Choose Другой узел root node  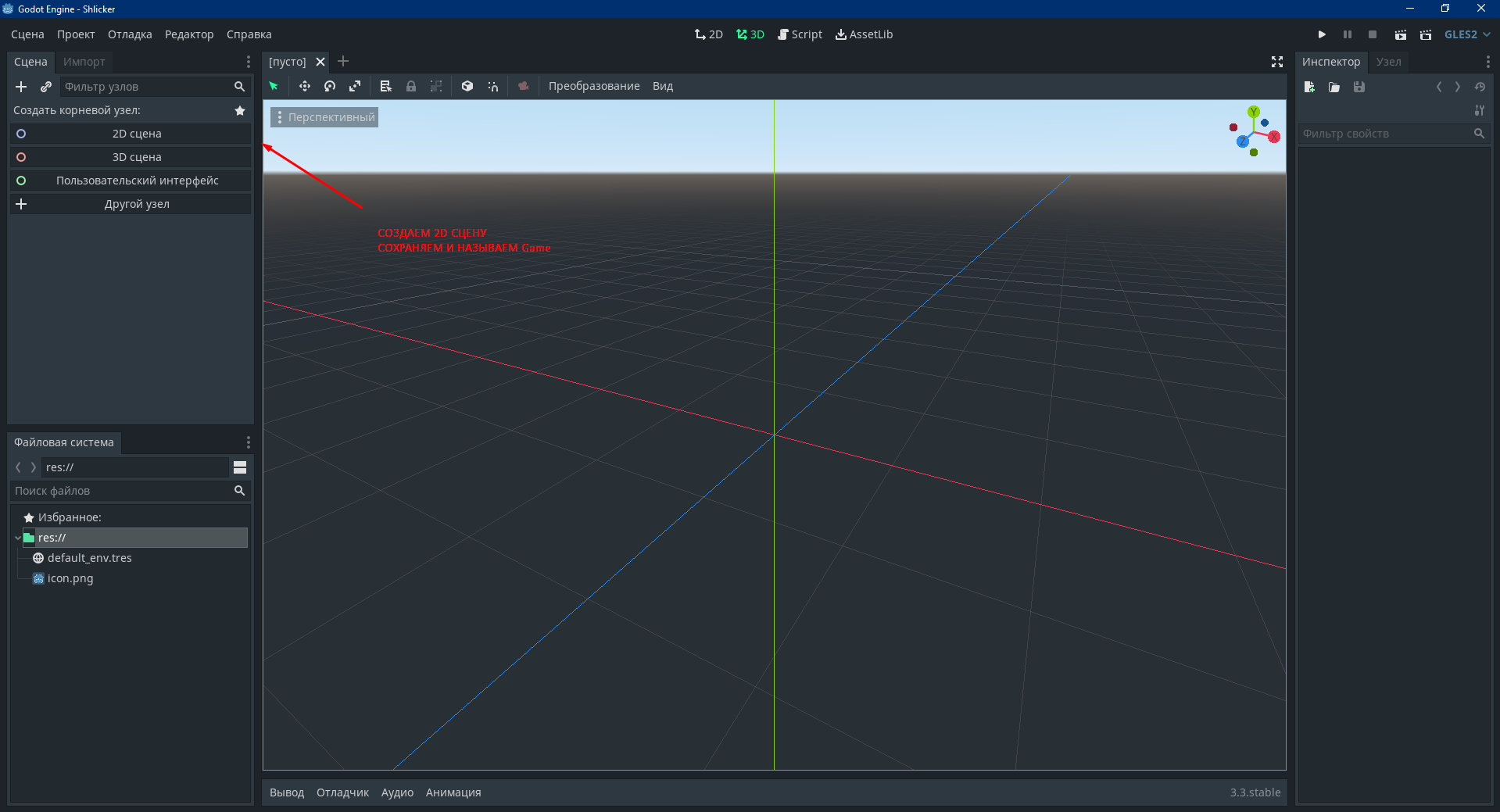pos(131,204)
